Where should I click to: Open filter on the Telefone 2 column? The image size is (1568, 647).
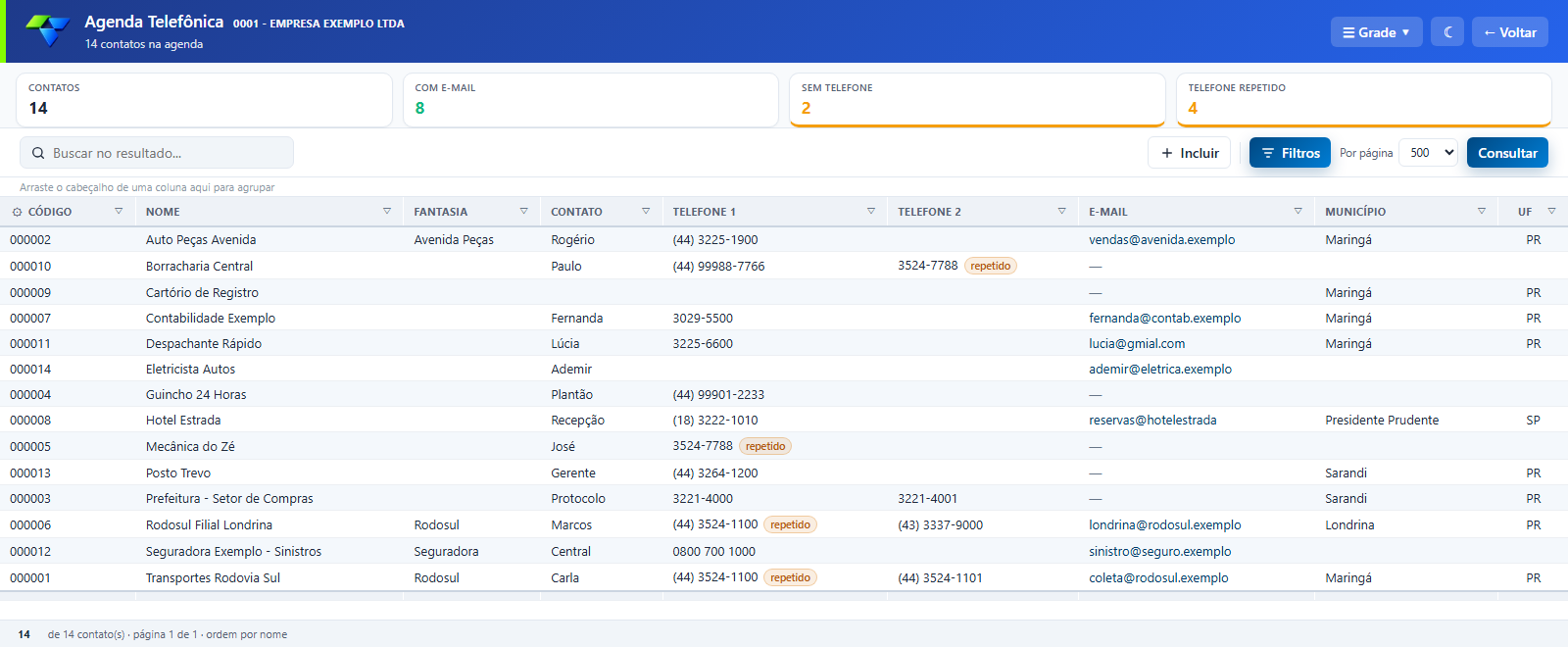tap(1061, 211)
